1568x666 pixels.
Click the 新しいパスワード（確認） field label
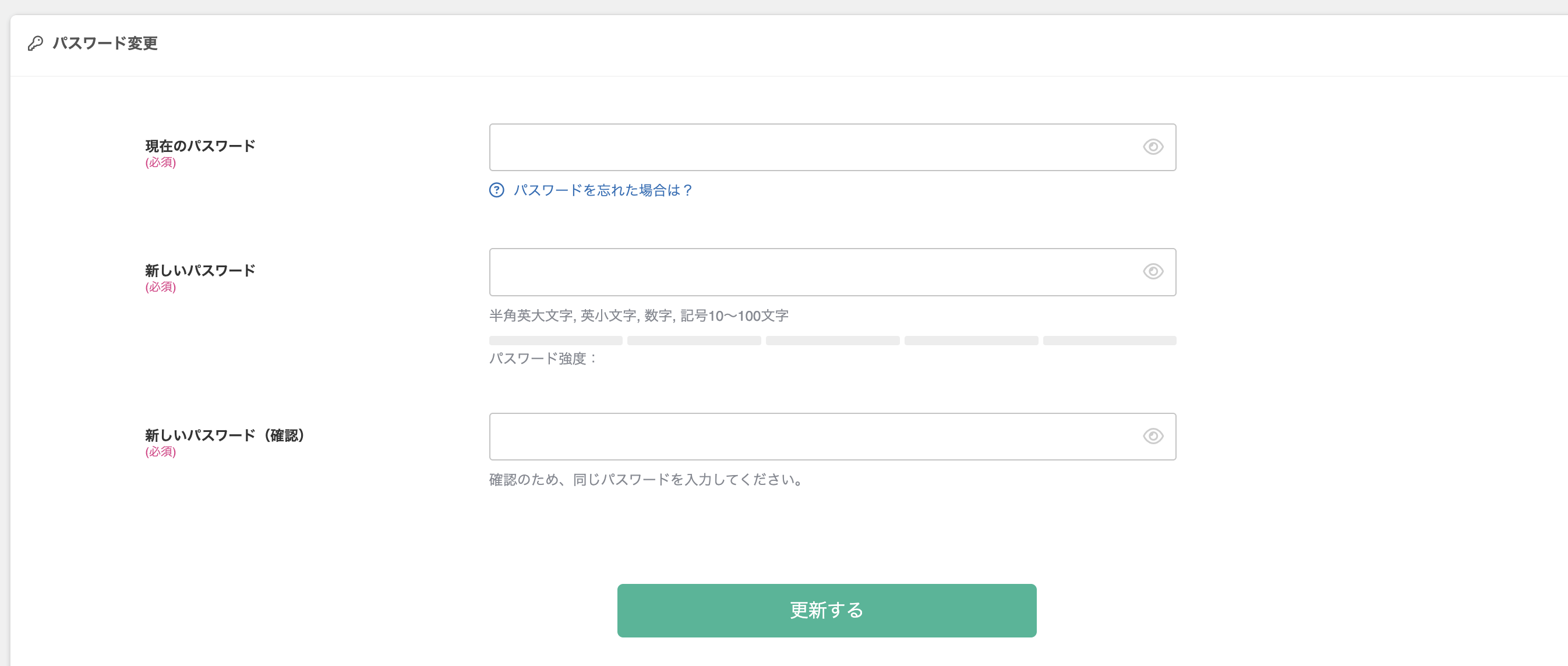225,435
